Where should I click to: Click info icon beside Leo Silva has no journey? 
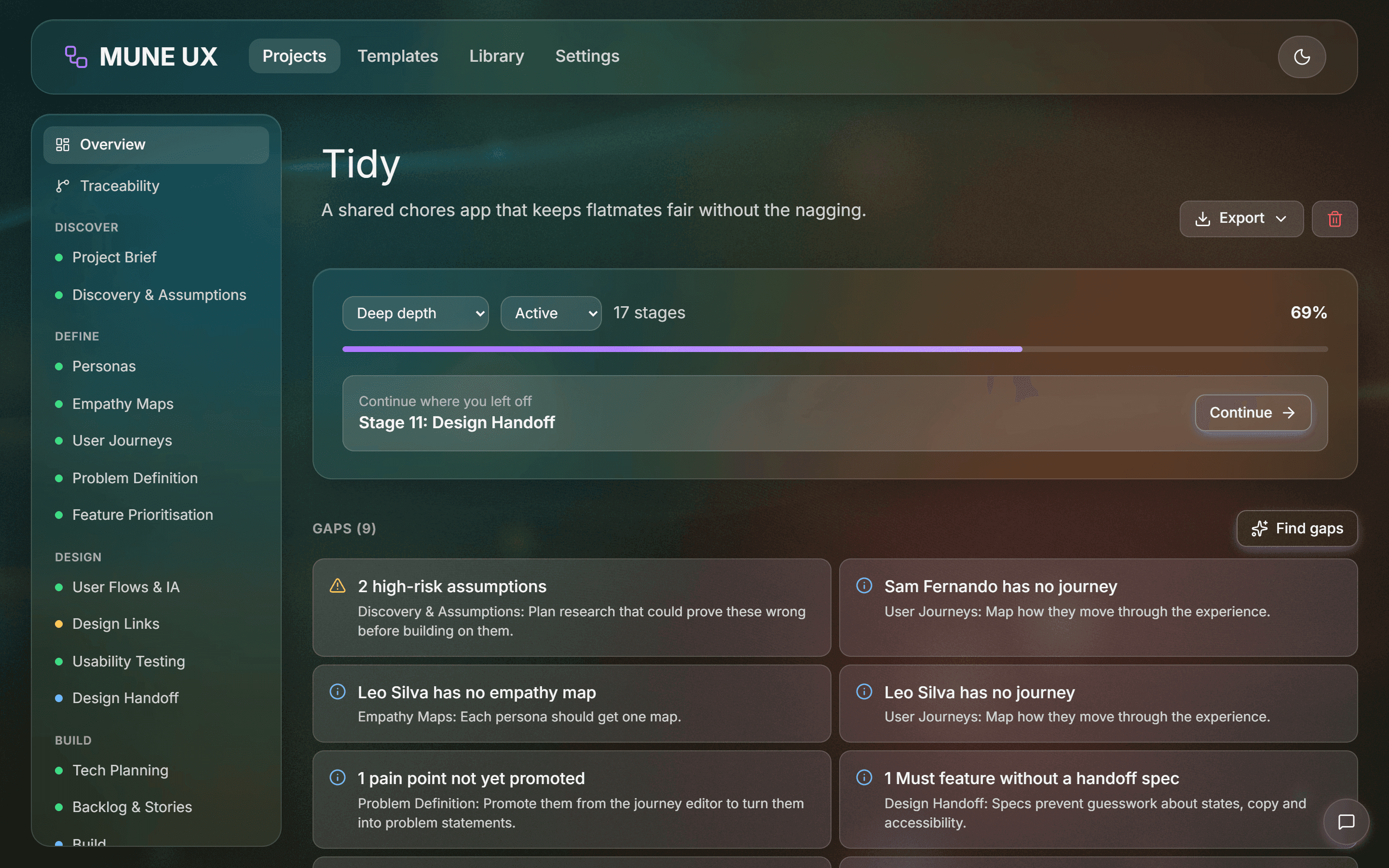(x=864, y=692)
